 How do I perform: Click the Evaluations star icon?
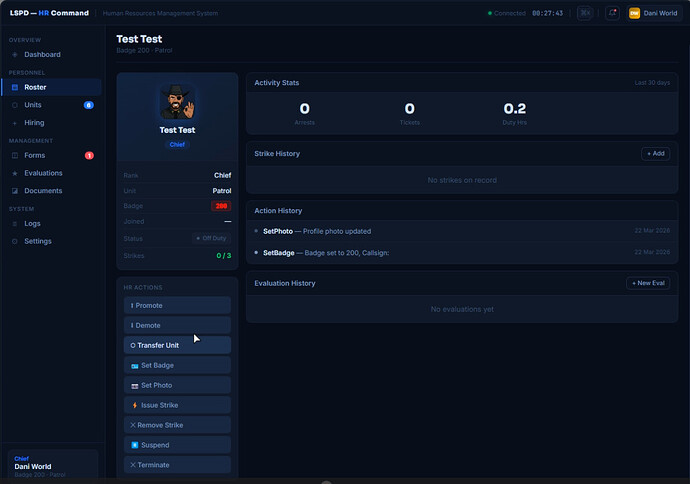[x=15, y=173]
